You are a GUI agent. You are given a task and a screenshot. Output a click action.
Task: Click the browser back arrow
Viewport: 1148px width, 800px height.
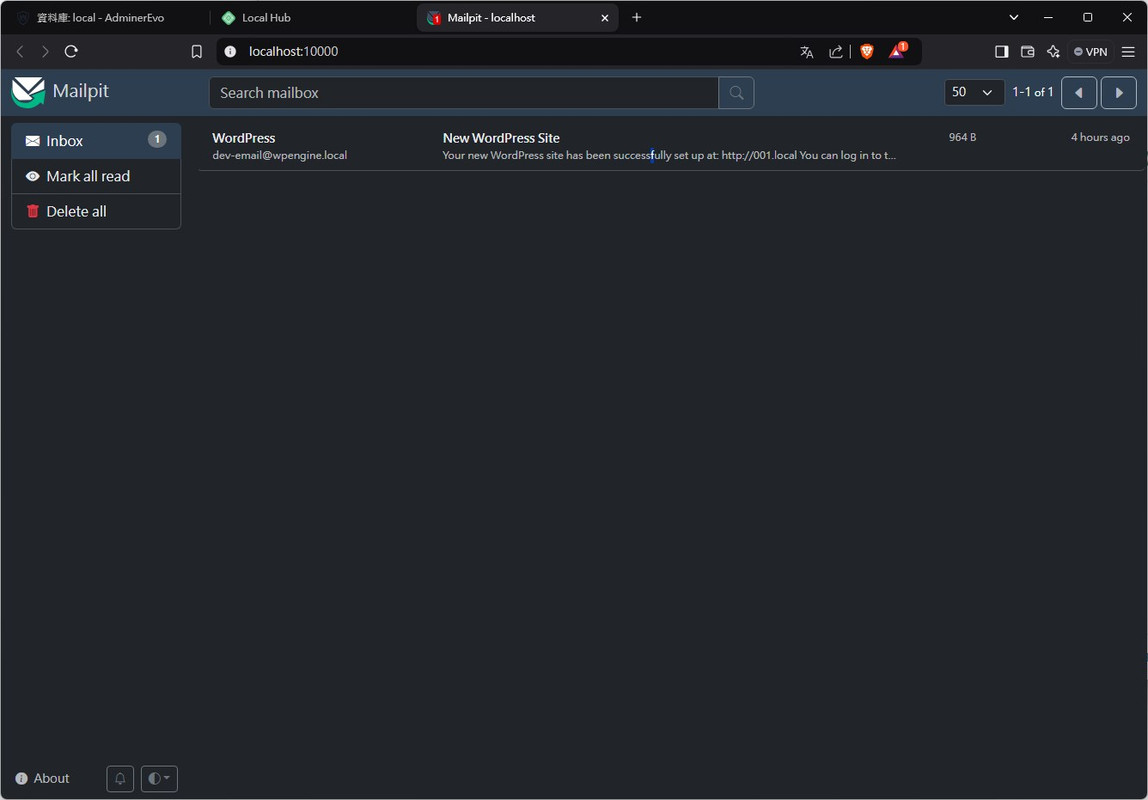20,51
